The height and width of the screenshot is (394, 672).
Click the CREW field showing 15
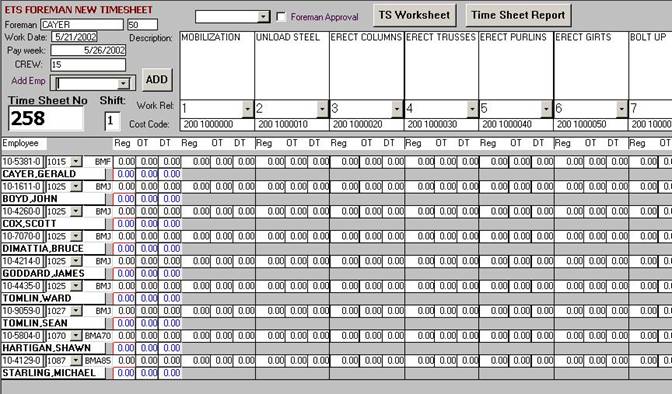click(88, 65)
